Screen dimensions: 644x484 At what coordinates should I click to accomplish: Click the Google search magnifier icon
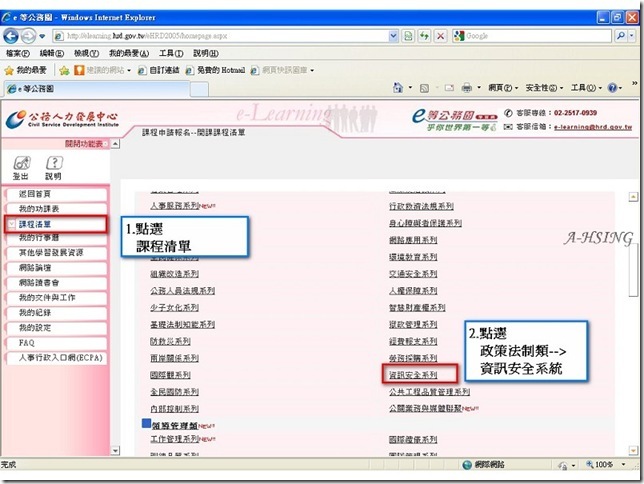621,36
